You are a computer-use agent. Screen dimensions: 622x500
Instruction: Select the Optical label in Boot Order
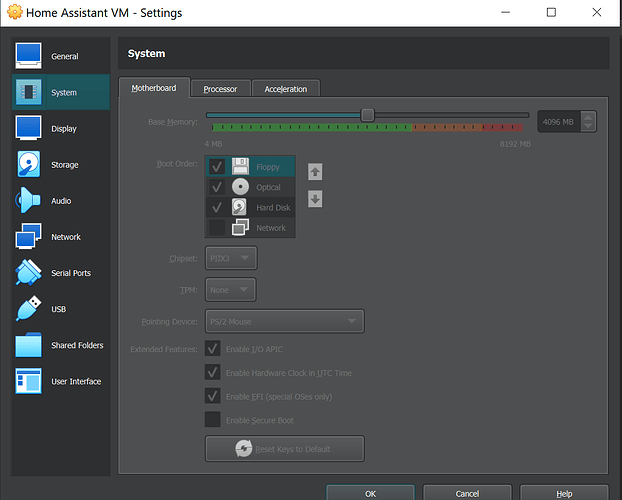click(x=268, y=187)
